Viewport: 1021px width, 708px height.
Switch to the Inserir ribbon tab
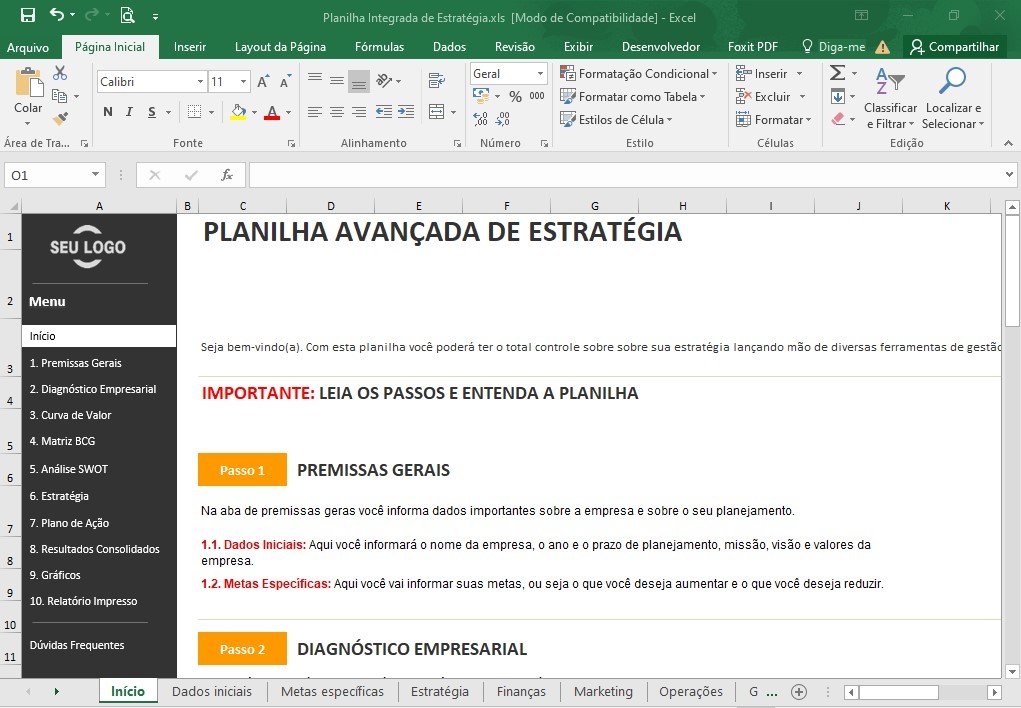coord(189,47)
